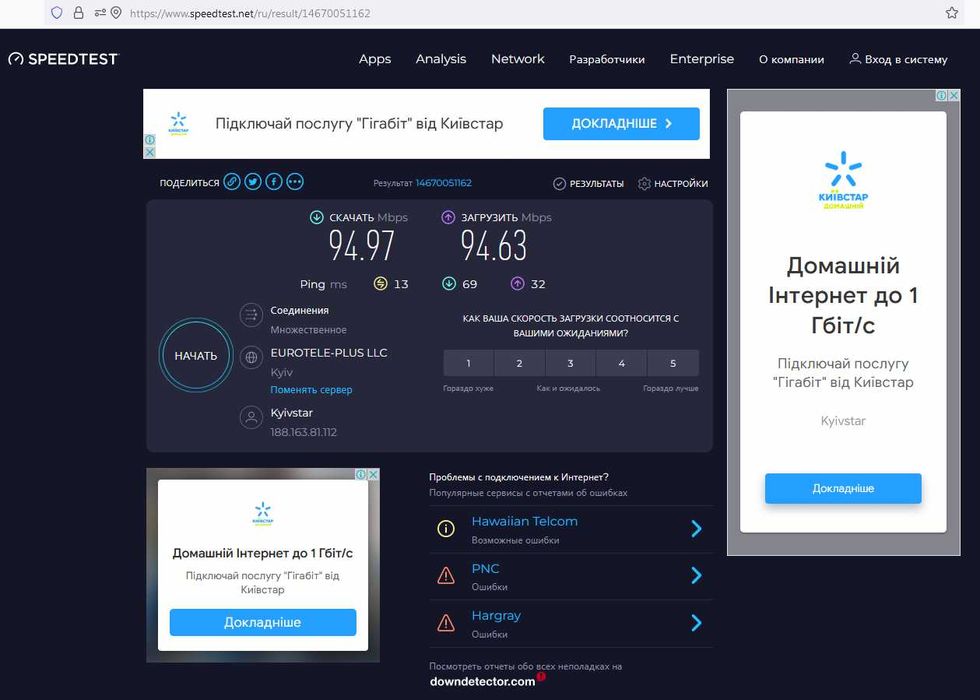Screen dimensions: 980x700
Task: Open the Apps menu
Action: click(x=375, y=59)
